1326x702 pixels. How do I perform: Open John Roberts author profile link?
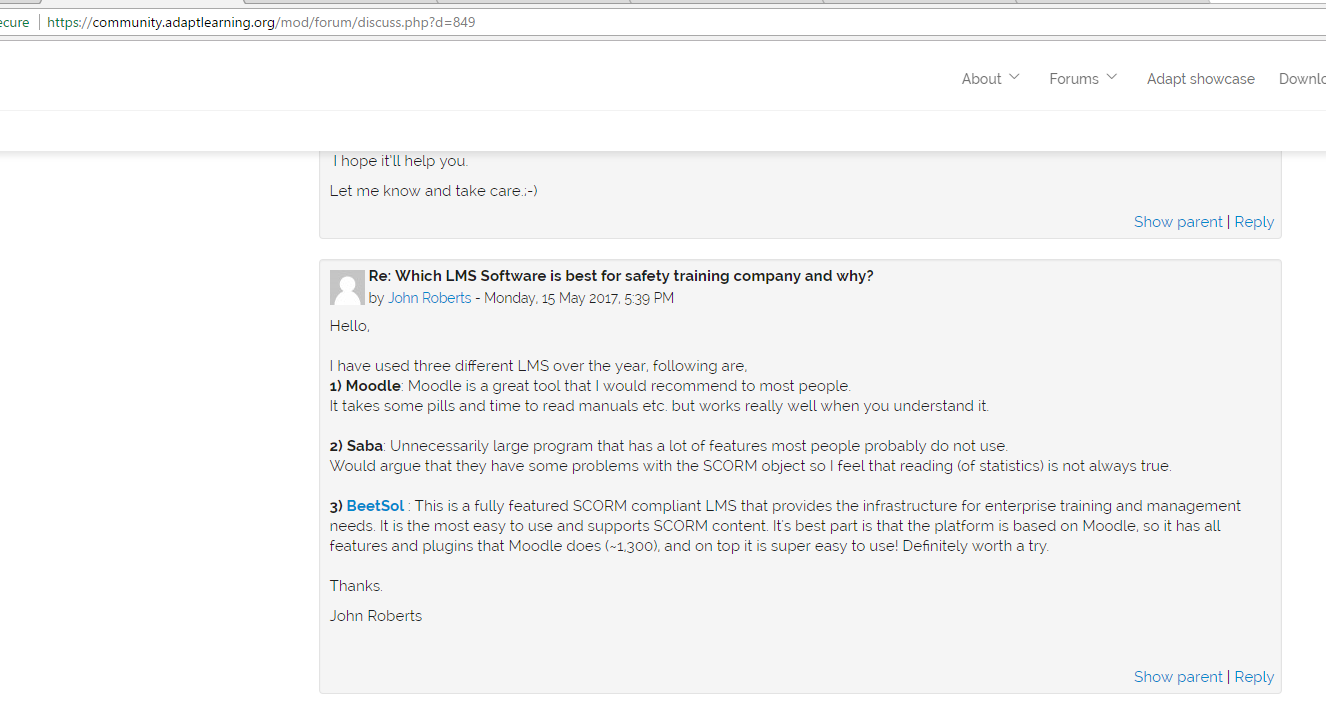coord(429,298)
